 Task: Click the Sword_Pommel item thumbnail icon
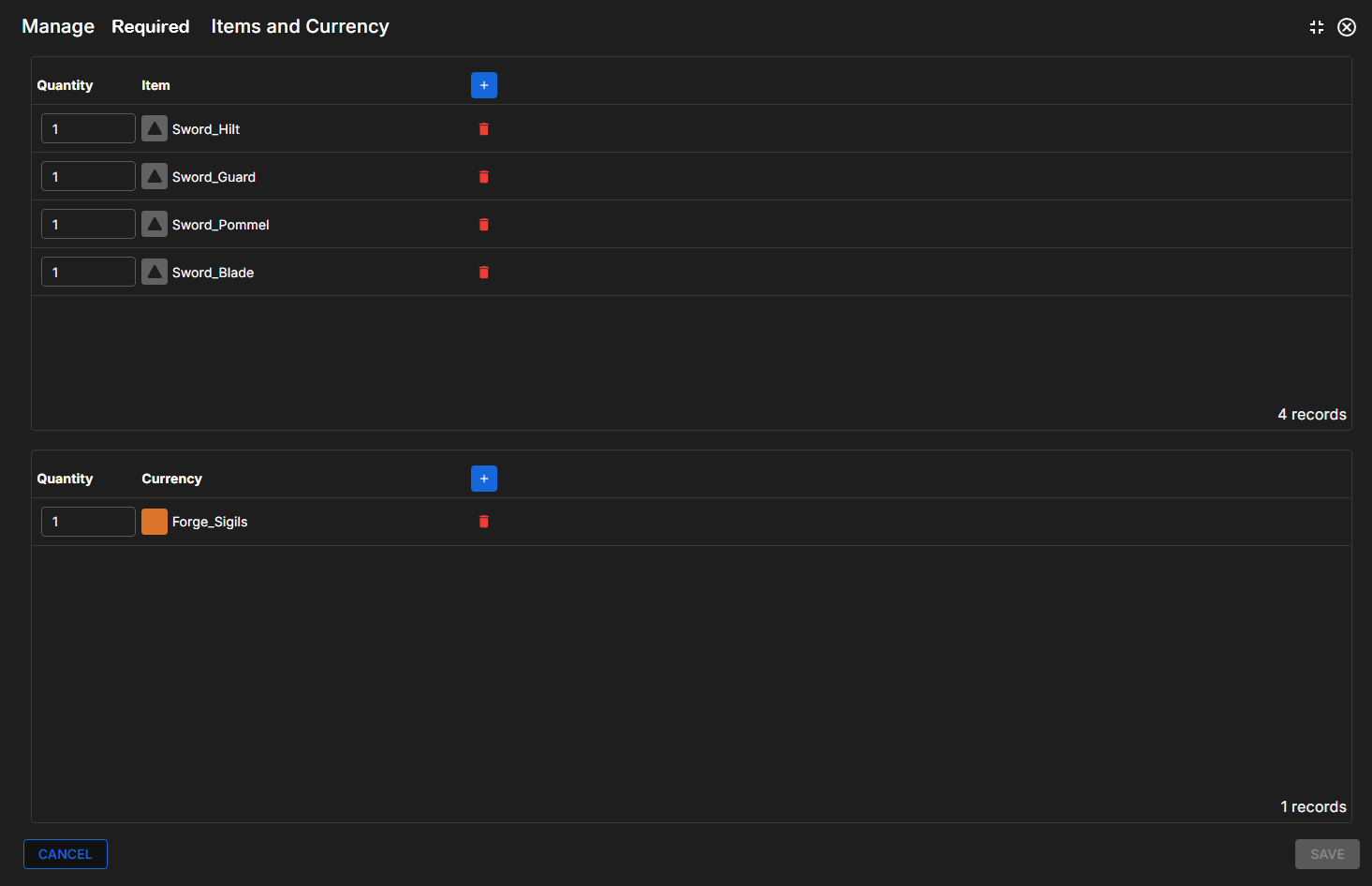(x=155, y=224)
